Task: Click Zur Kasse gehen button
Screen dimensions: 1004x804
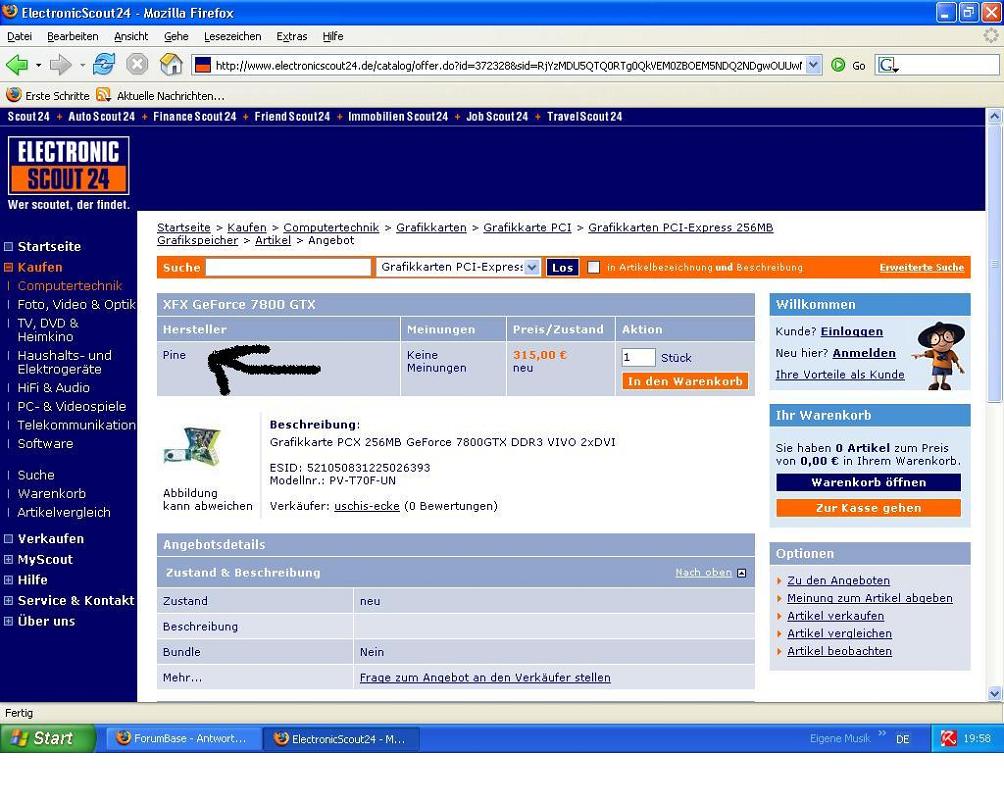Action: pyautogui.click(x=868, y=508)
